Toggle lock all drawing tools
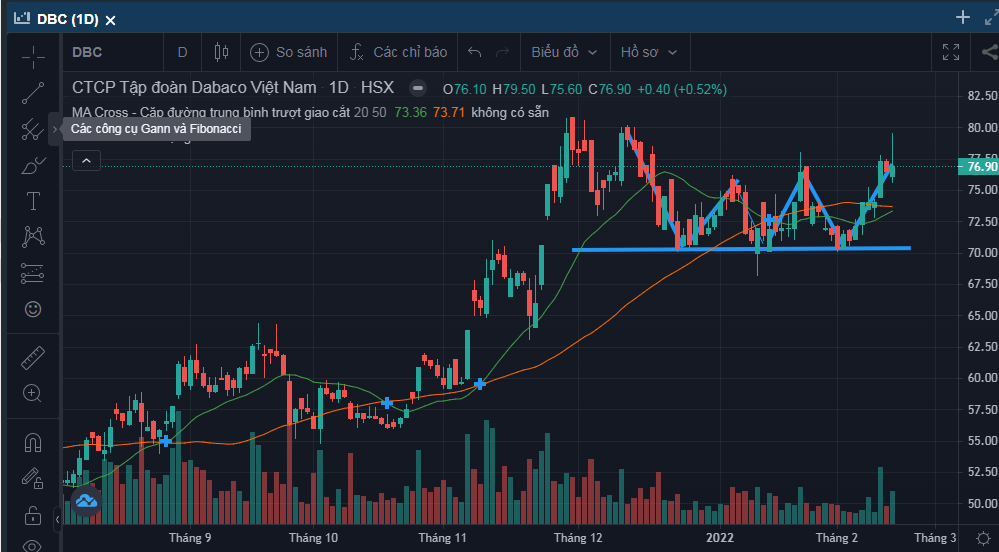The width and height of the screenshot is (999, 552). point(33,516)
